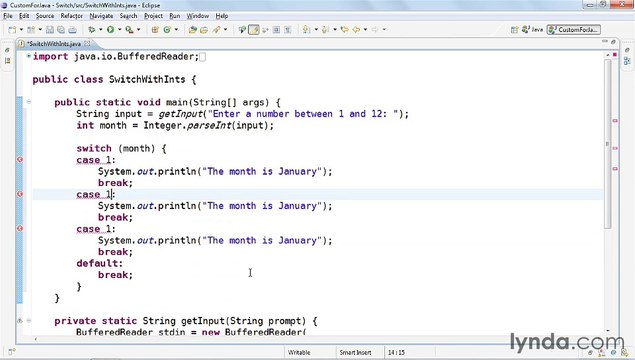This screenshot has width=635, height=360.
Task: Click error marker beside second case 1
Action: 19,194
